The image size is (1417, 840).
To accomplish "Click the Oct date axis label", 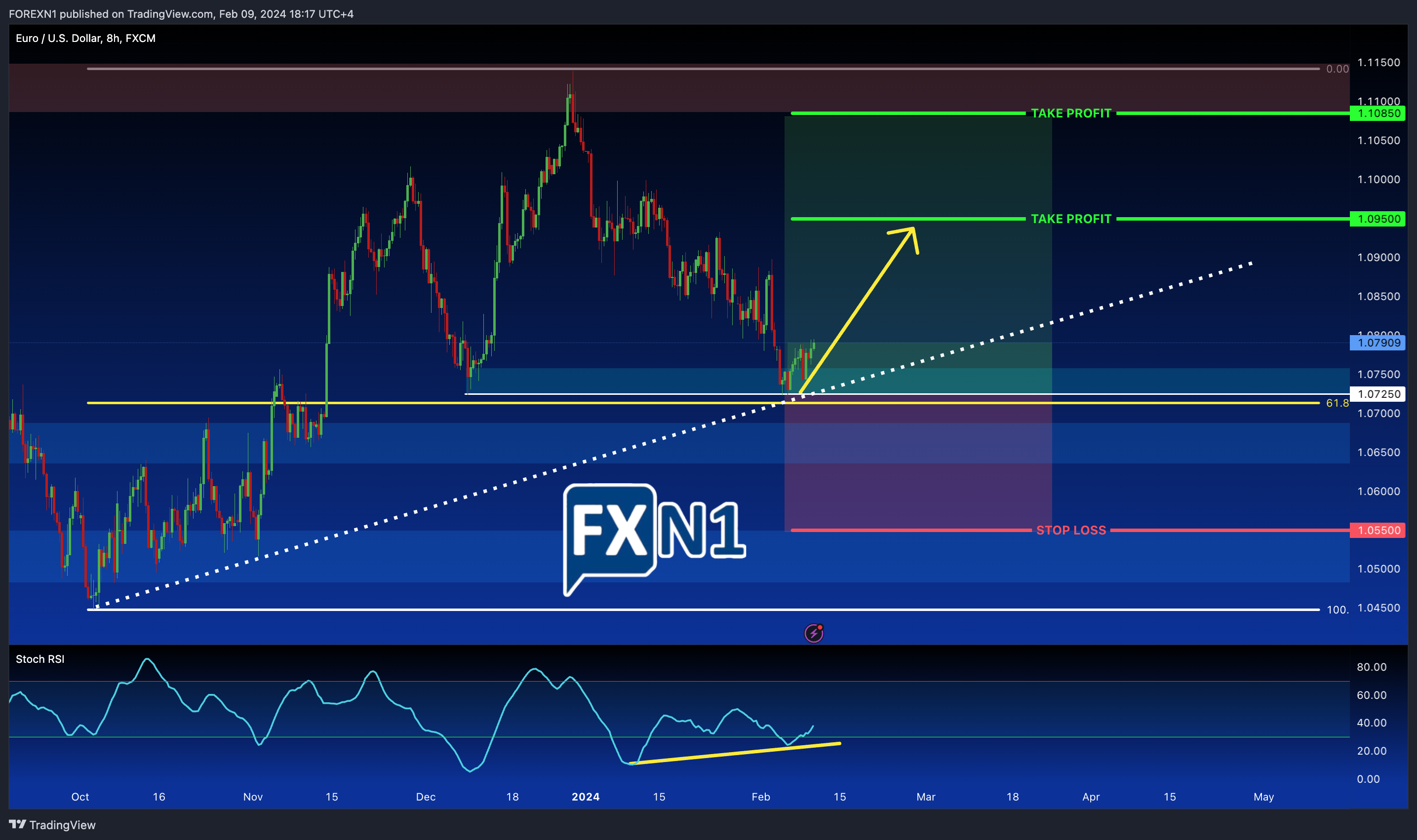I will click(x=80, y=797).
